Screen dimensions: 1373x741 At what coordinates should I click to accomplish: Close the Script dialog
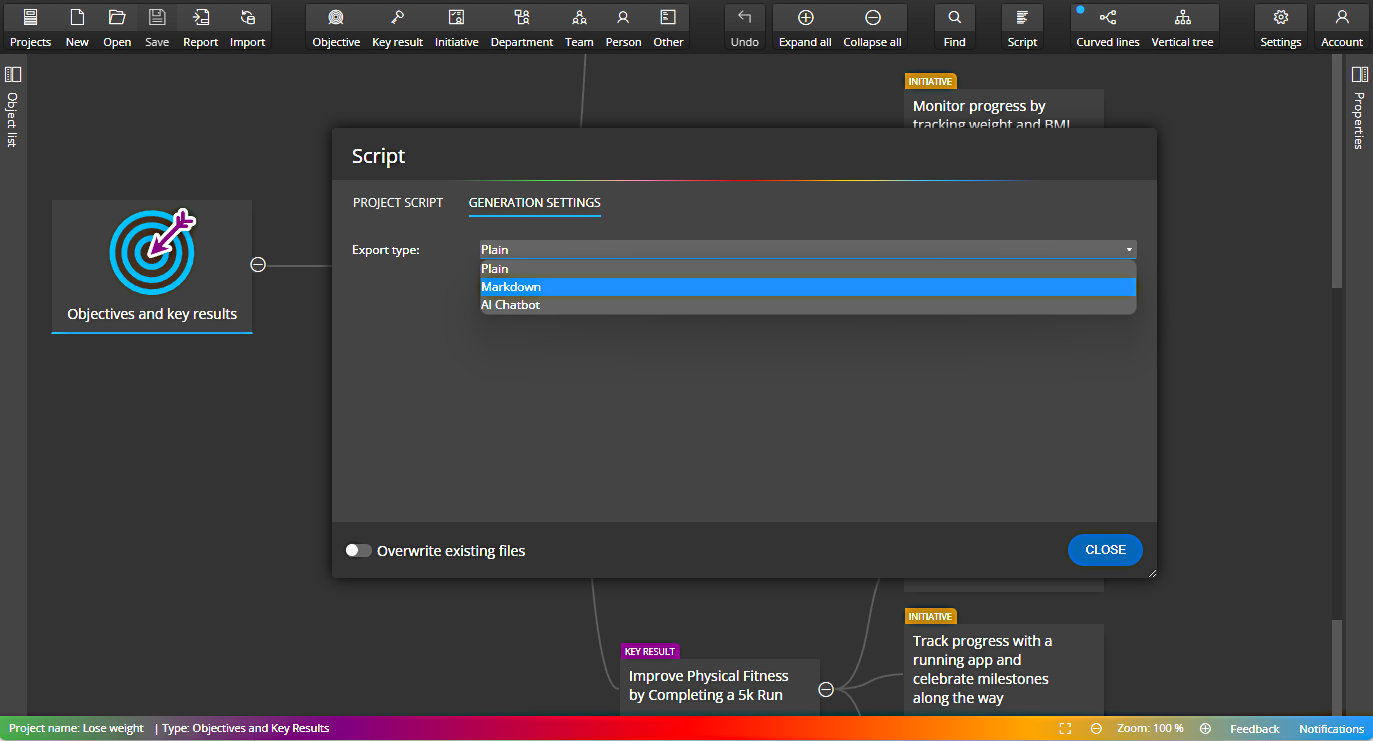point(1105,550)
